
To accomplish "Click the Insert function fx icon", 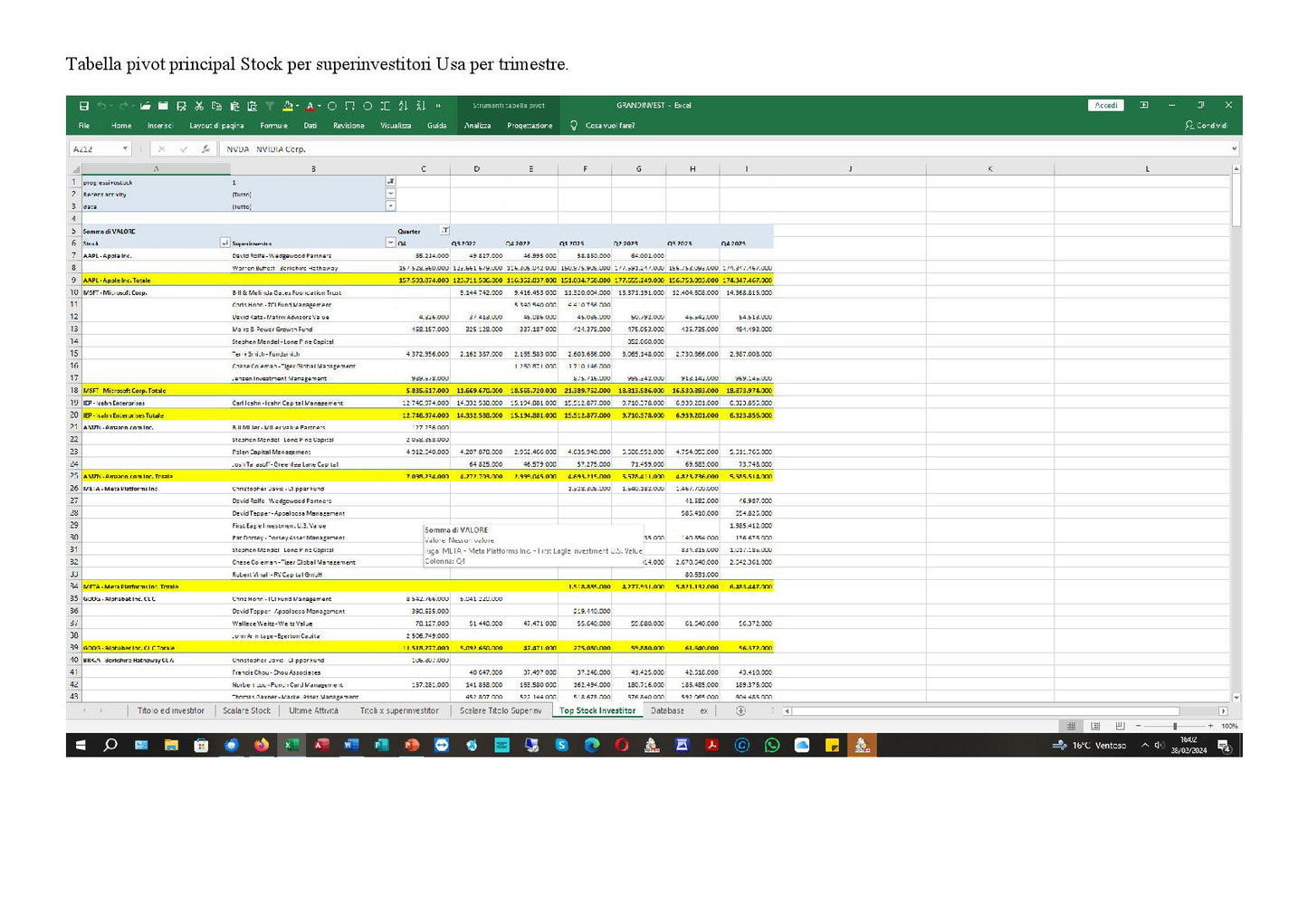I will [206, 149].
